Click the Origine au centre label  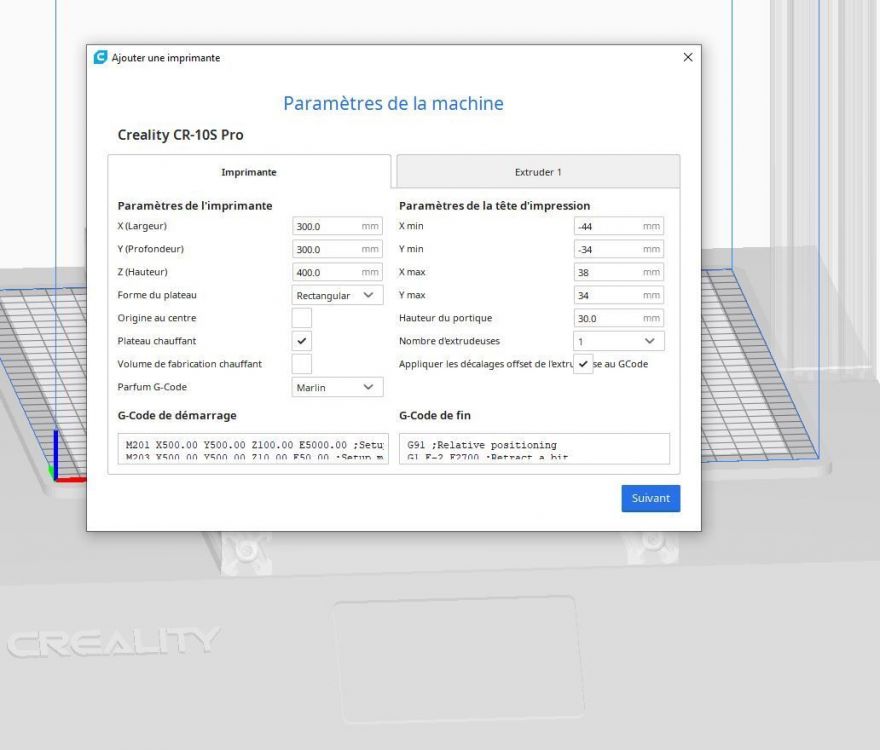tap(157, 318)
